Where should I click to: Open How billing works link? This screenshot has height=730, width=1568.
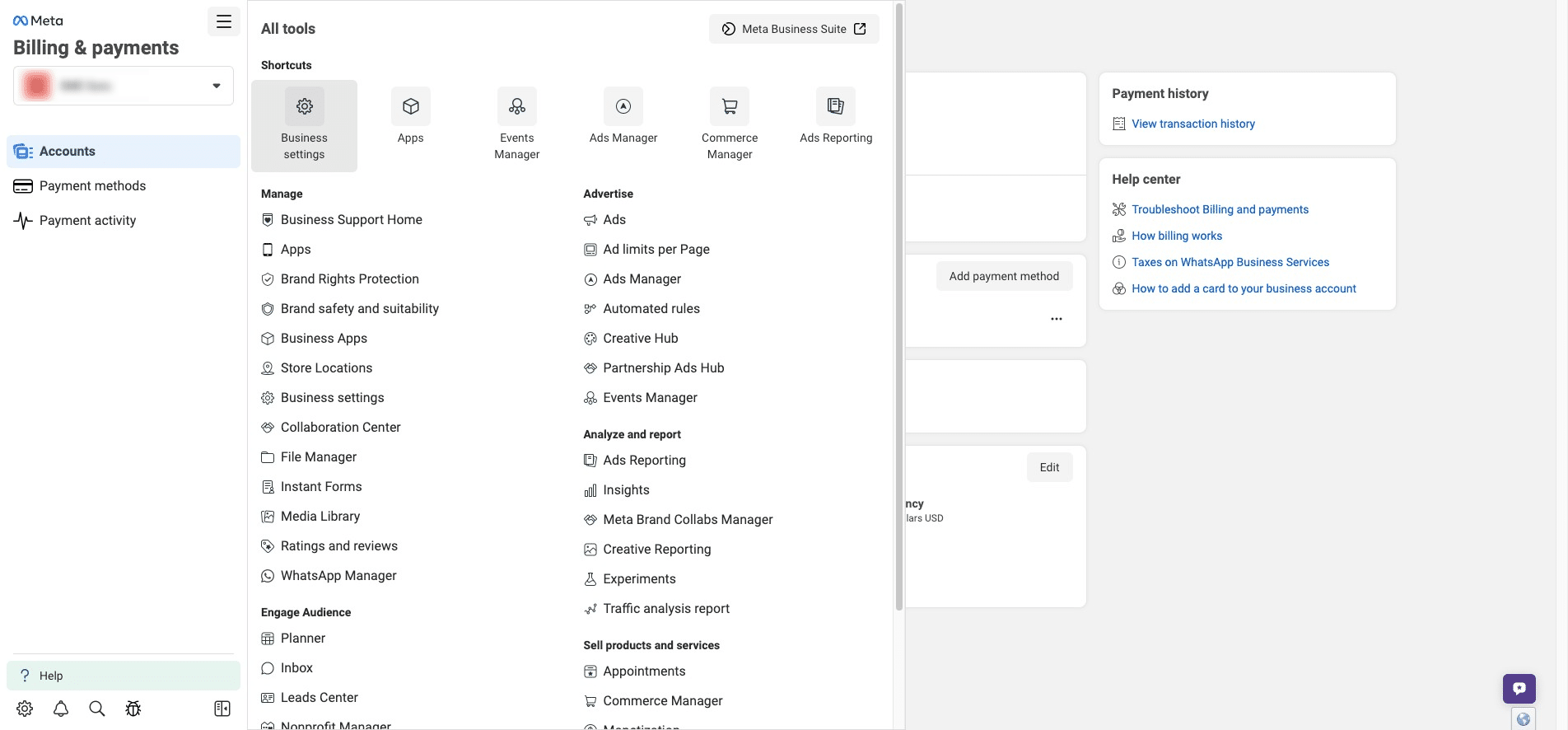[x=1177, y=236]
